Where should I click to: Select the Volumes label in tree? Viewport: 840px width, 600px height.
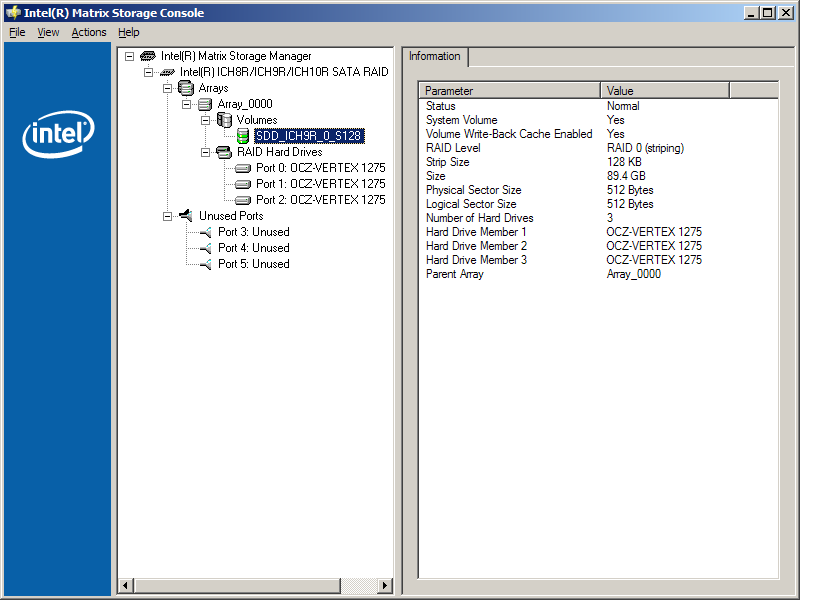click(x=257, y=120)
